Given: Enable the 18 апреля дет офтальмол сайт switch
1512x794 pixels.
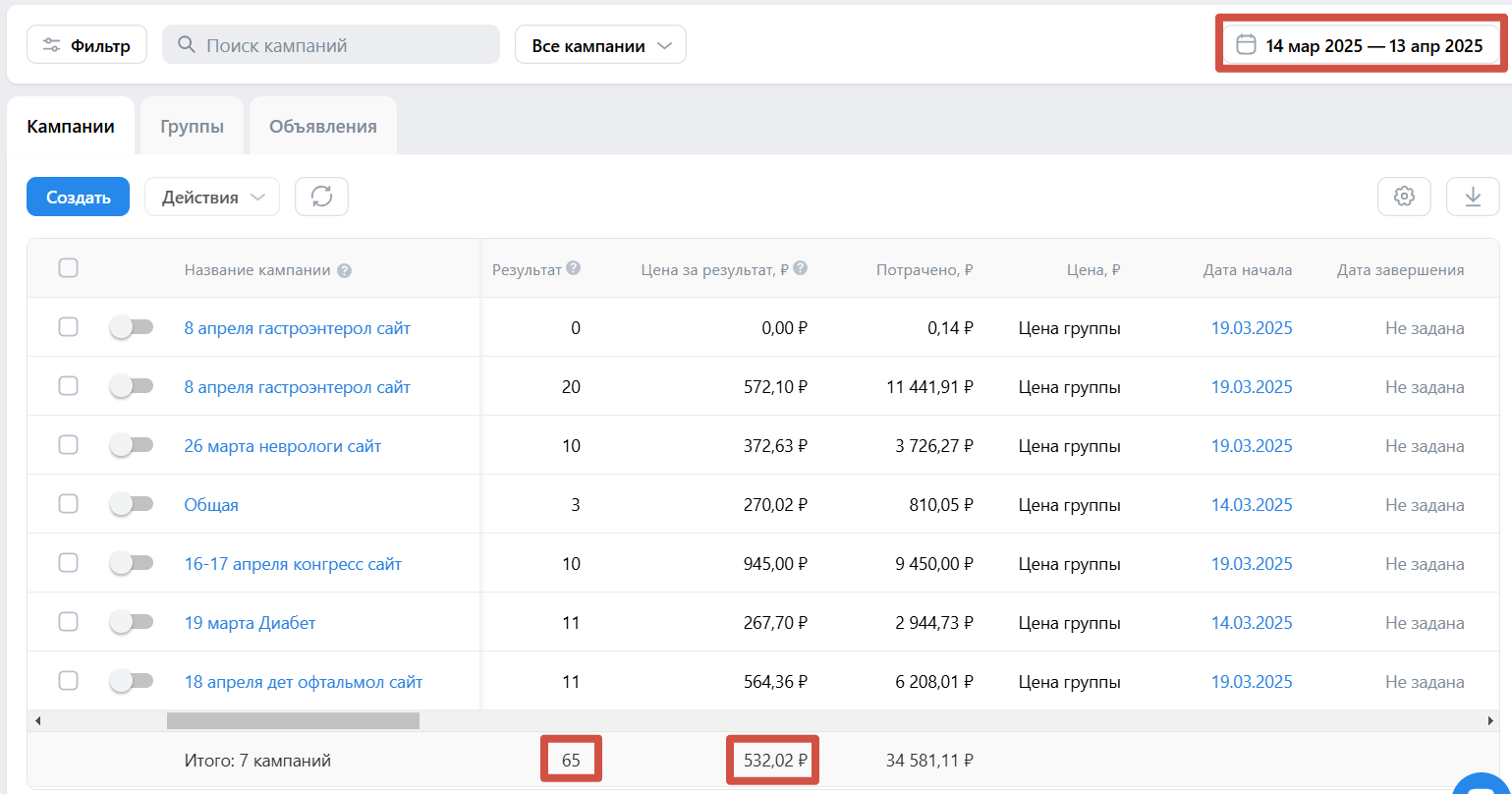Looking at the screenshot, I should (x=132, y=681).
